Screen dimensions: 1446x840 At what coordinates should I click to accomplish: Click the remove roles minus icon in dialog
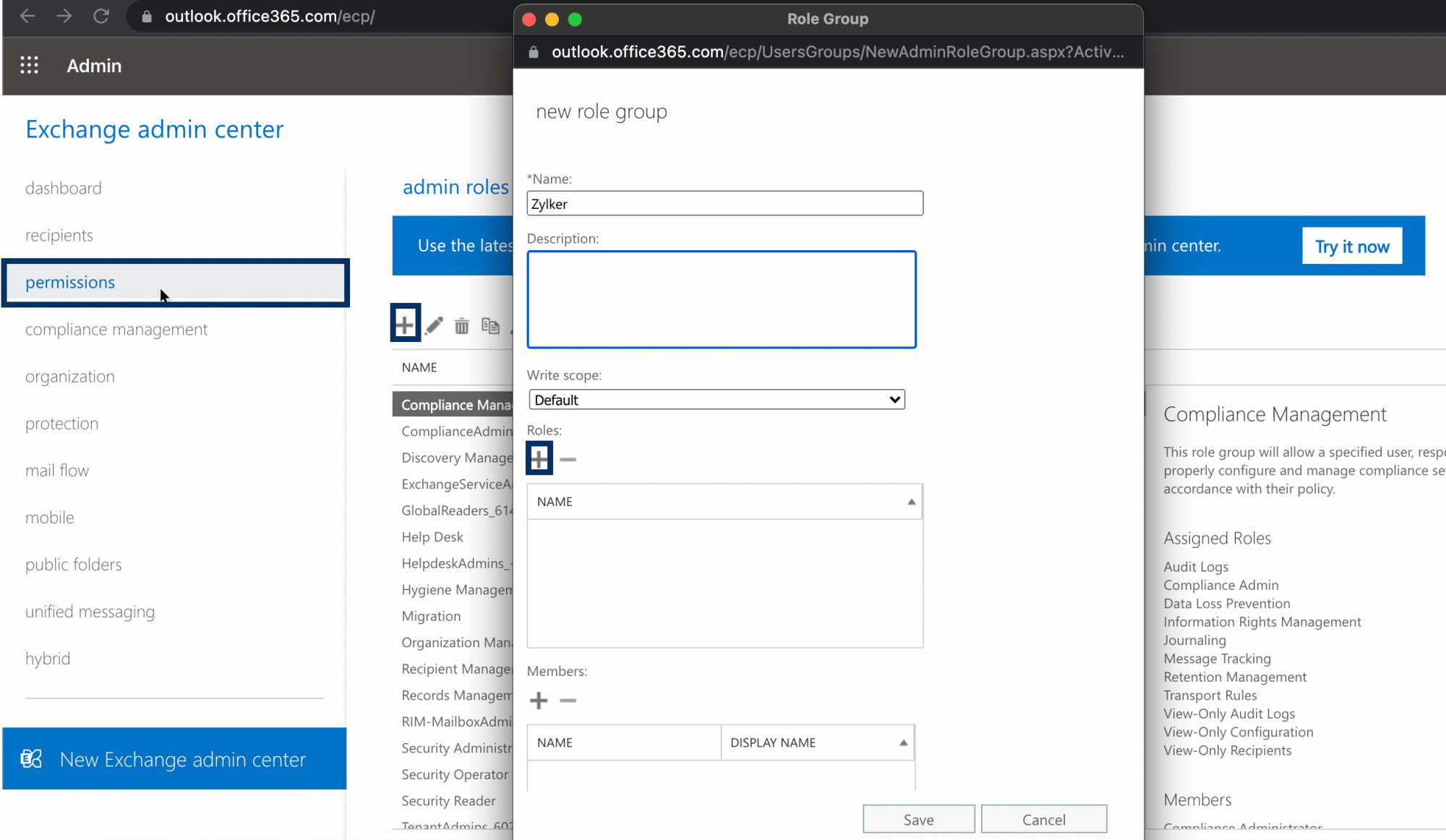tap(568, 458)
